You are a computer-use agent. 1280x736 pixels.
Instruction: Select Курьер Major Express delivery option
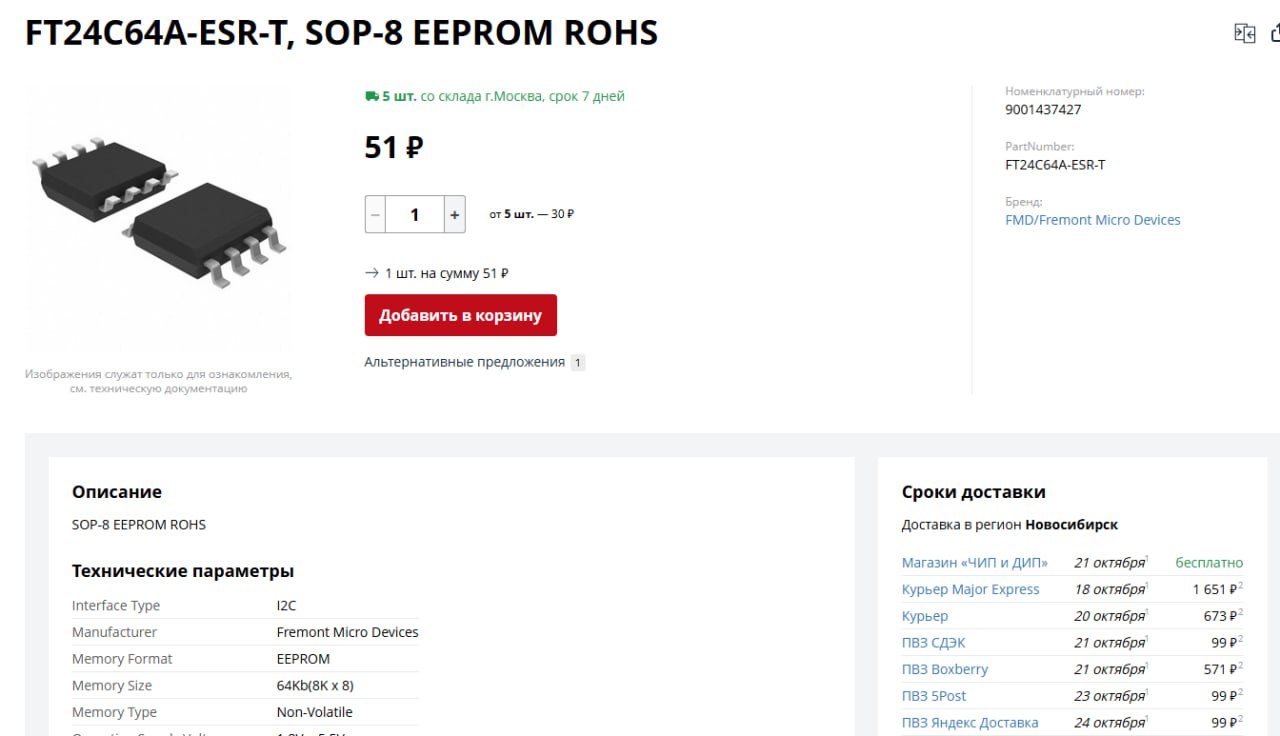pos(970,590)
